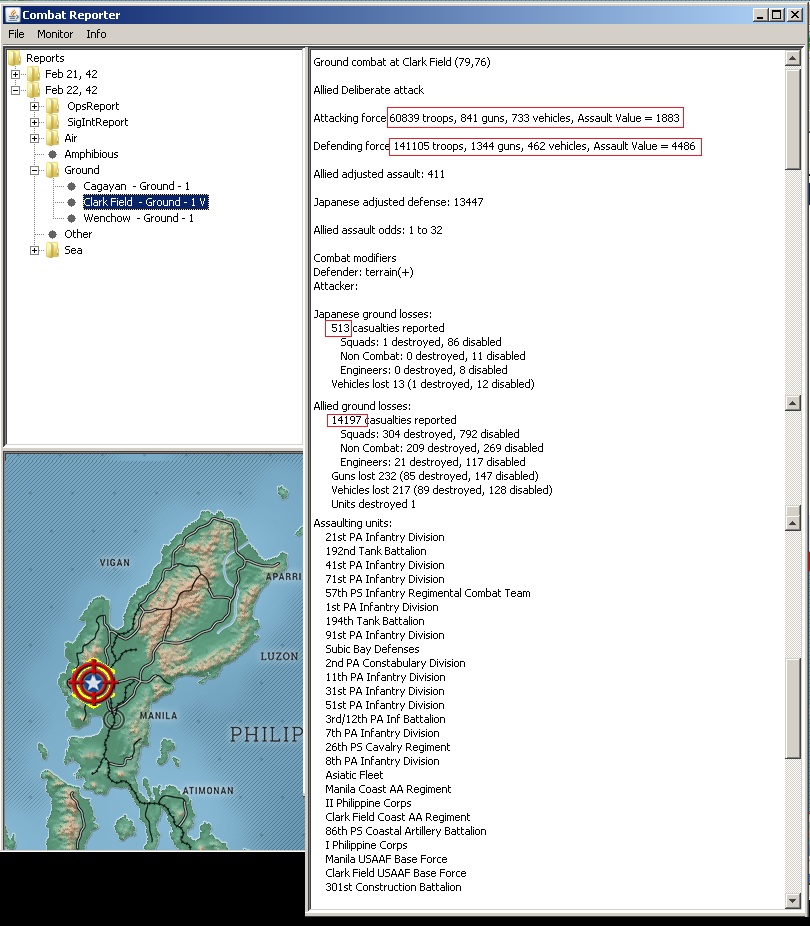Click the ATIMONAN label on the map
This screenshot has width=810, height=926.
[208, 791]
